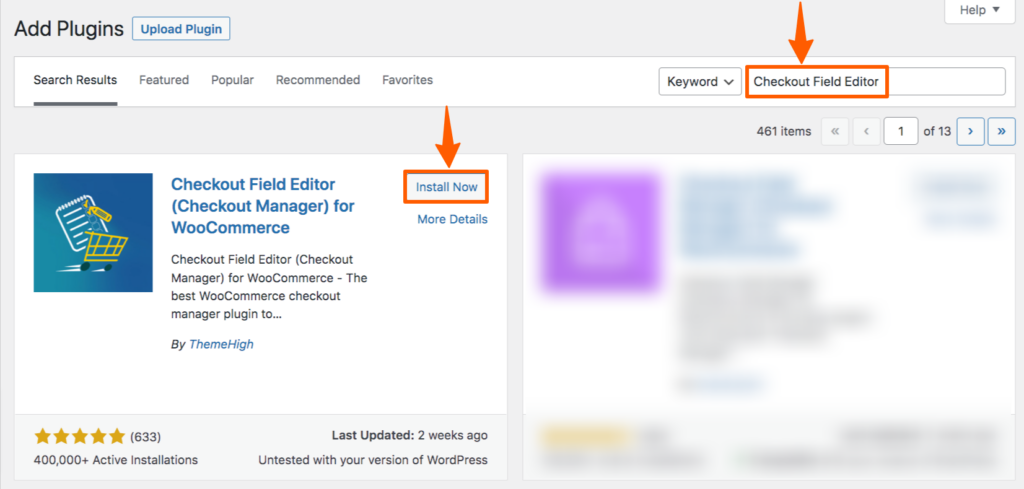This screenshot has height=489, width=1024.
Task: Go to the previous results page
Action: coord(867,131)
